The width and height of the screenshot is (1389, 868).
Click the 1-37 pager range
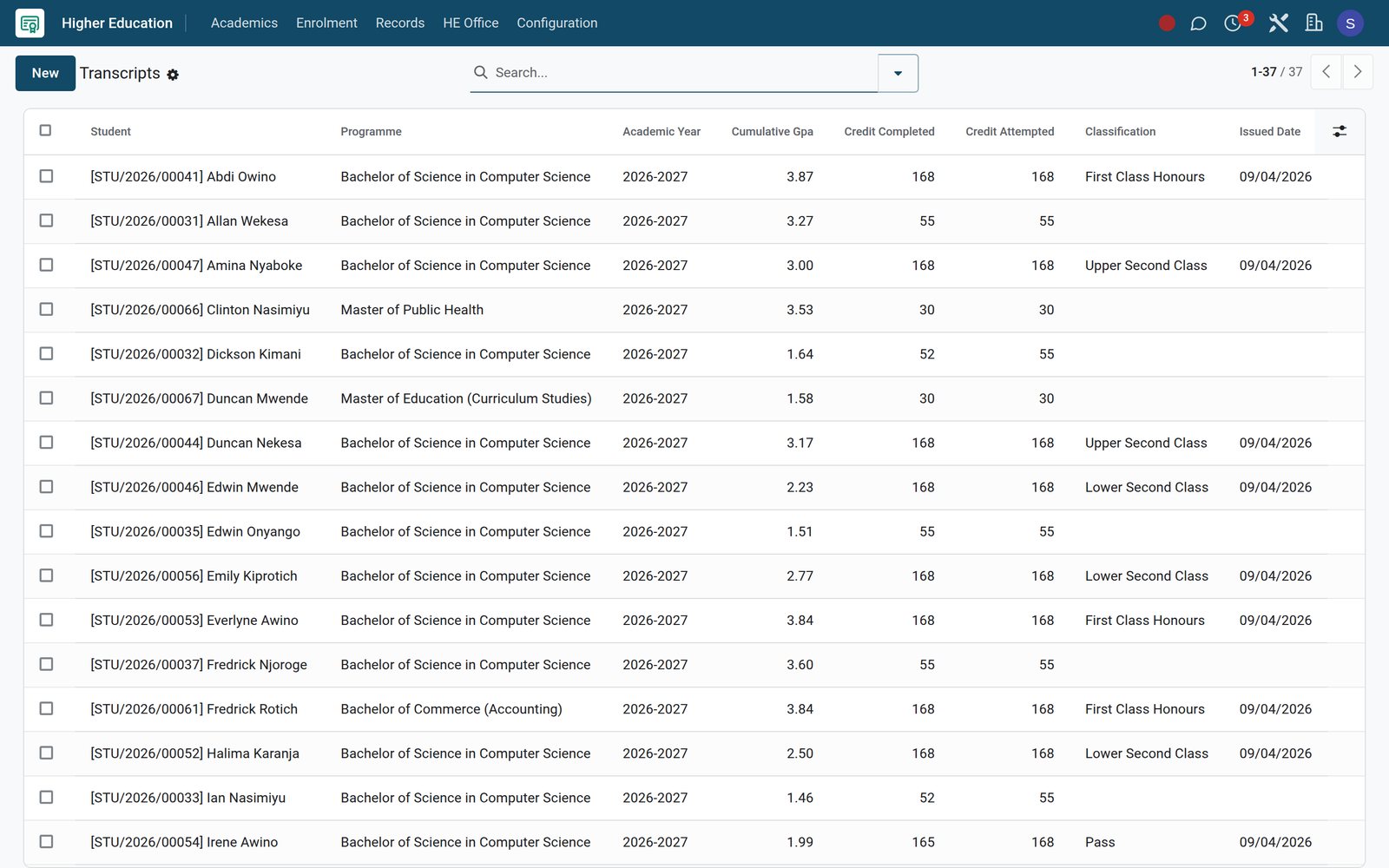[1263, 72]
